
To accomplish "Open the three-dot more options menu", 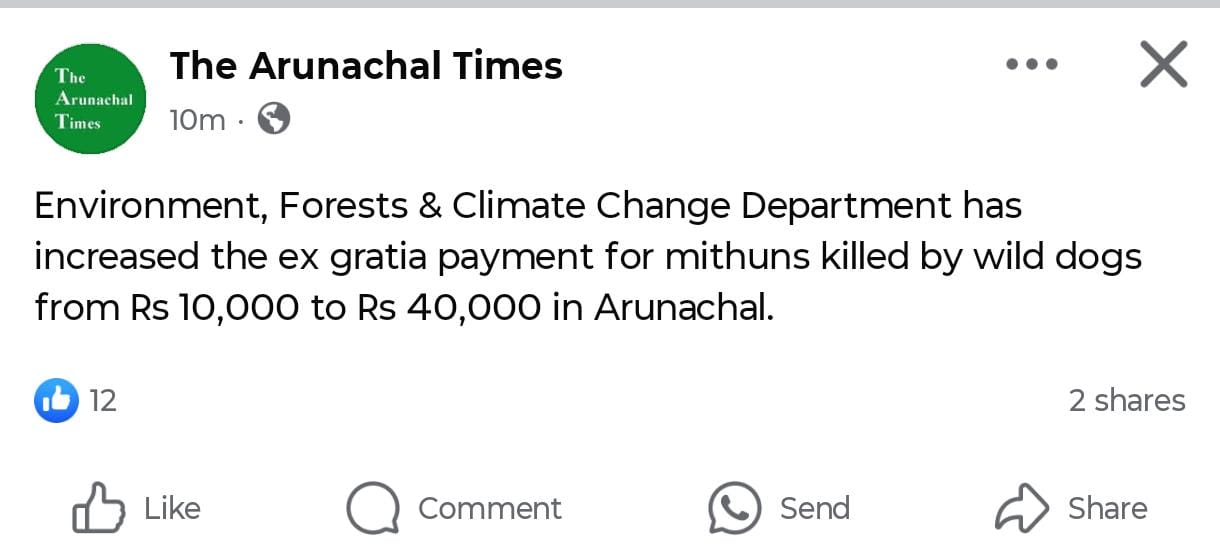I will 1031,64.
